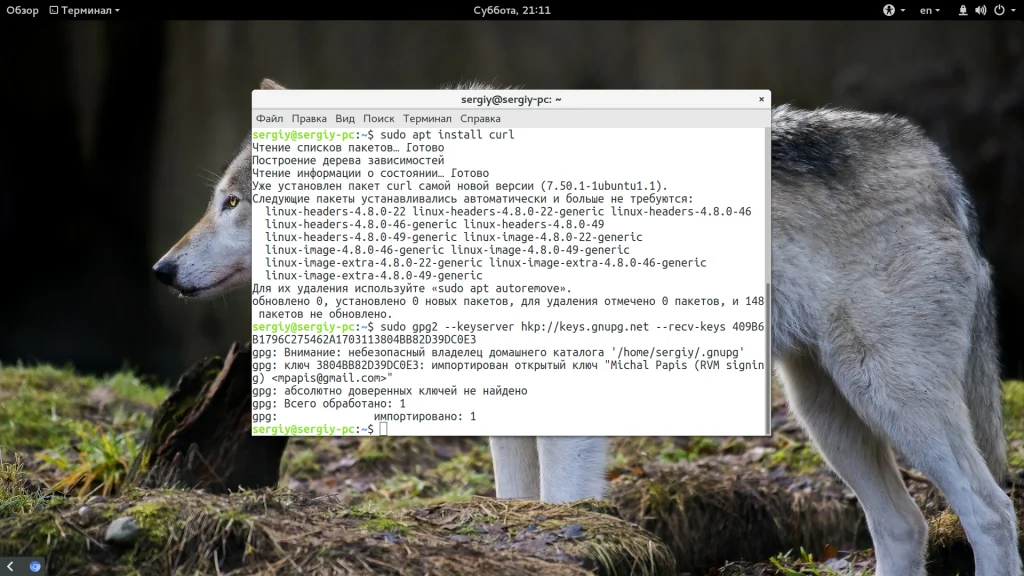Click the blue round icon at bottom-left

(35, 566)
